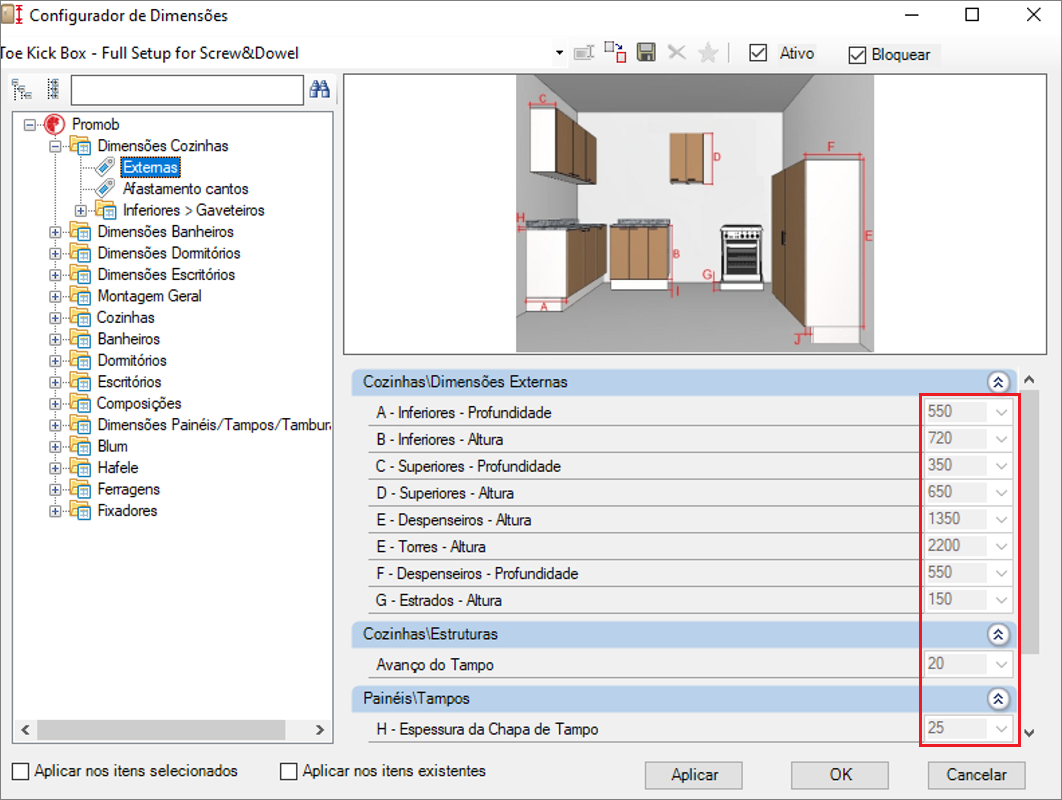Check Aplicar nos itens existentes
The width and height of the screenshot is (1062, 800).
(x=289, y=771)
